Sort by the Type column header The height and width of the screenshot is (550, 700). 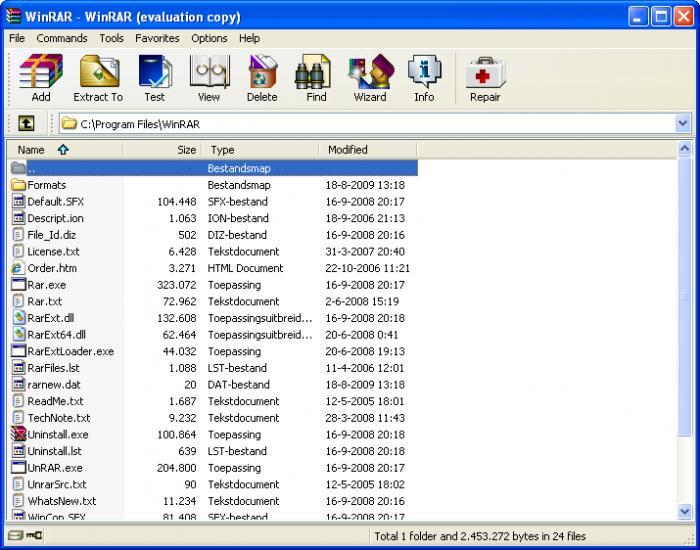(x=260, y=150)
